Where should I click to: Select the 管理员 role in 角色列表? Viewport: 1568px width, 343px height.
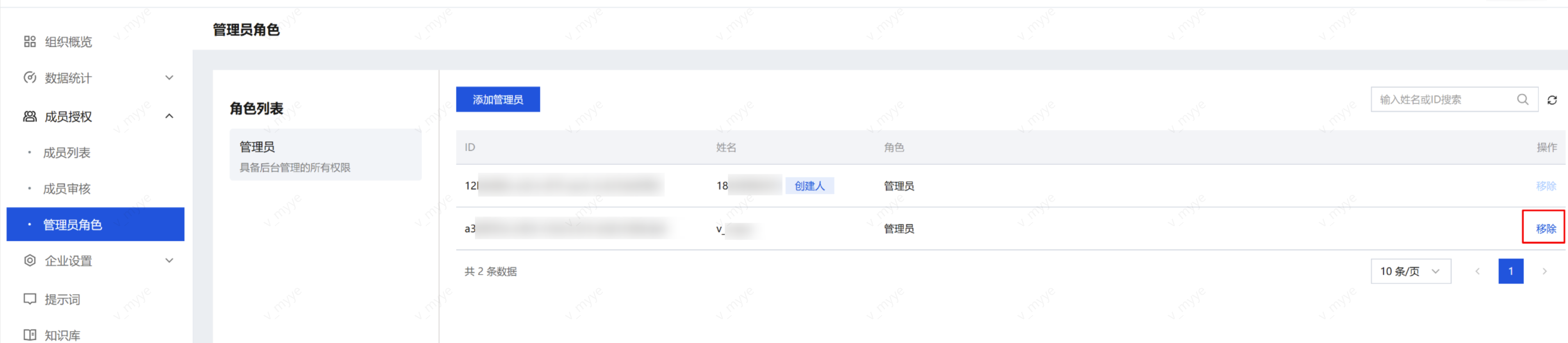click(325, 155)
